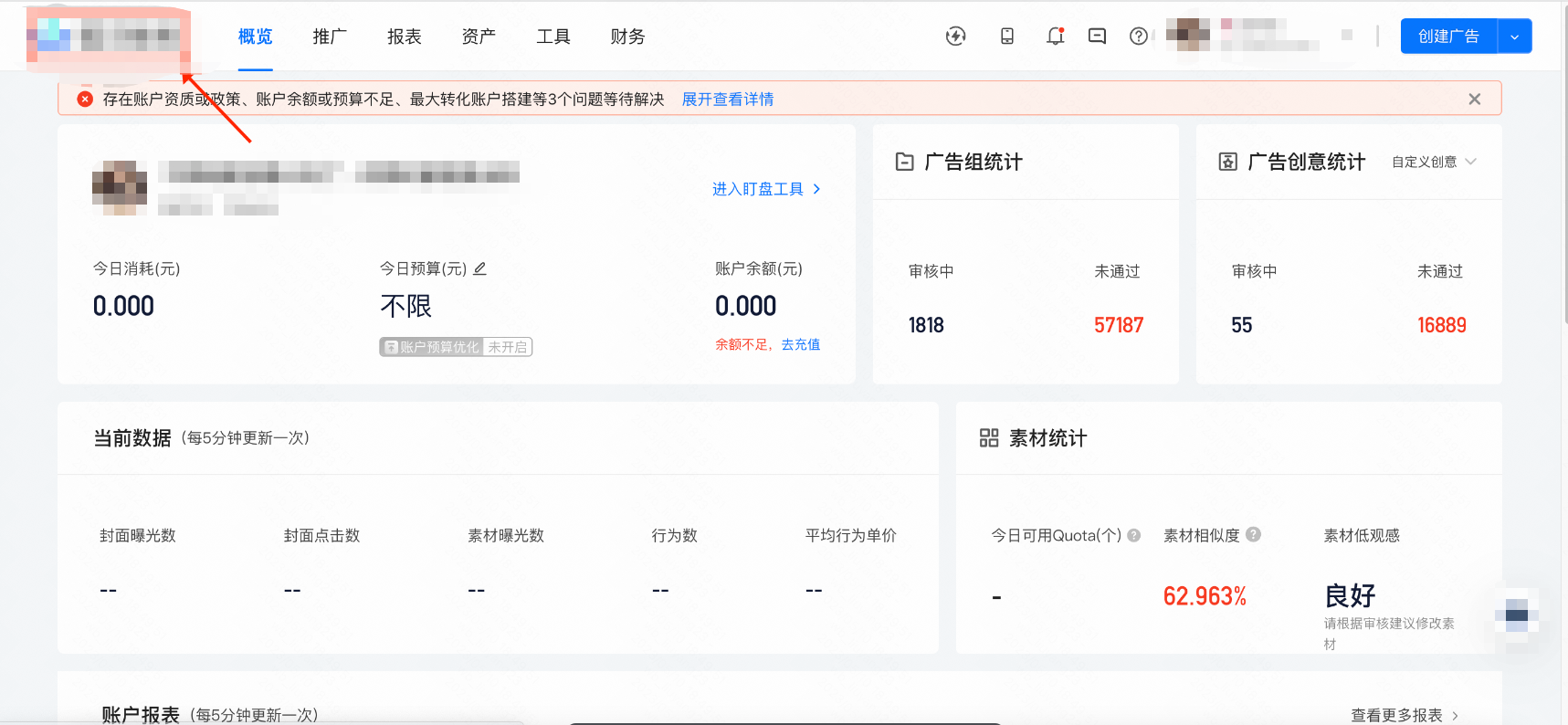Viewport: 1568px width, 725px height.
Task: Click the platform logo at top left
Action: (108, 37)
